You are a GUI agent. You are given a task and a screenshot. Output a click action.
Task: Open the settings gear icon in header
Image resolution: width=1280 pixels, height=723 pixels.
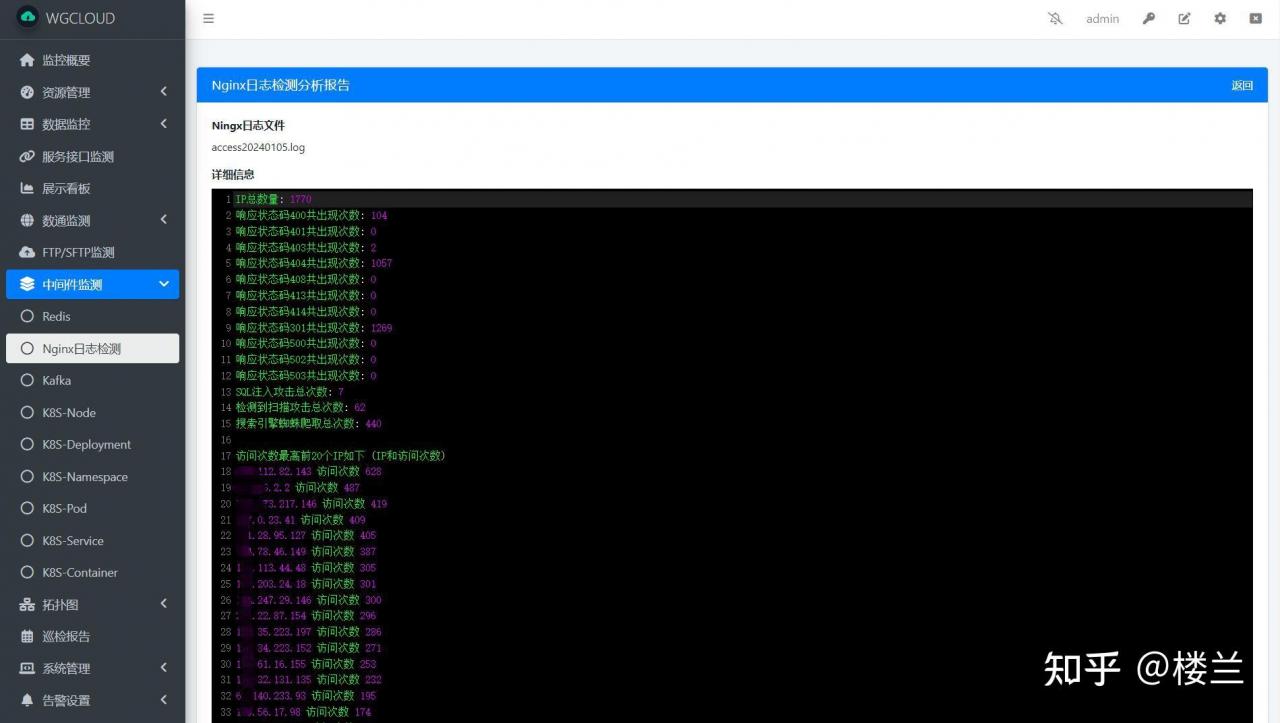click(x=1220, y=18)
